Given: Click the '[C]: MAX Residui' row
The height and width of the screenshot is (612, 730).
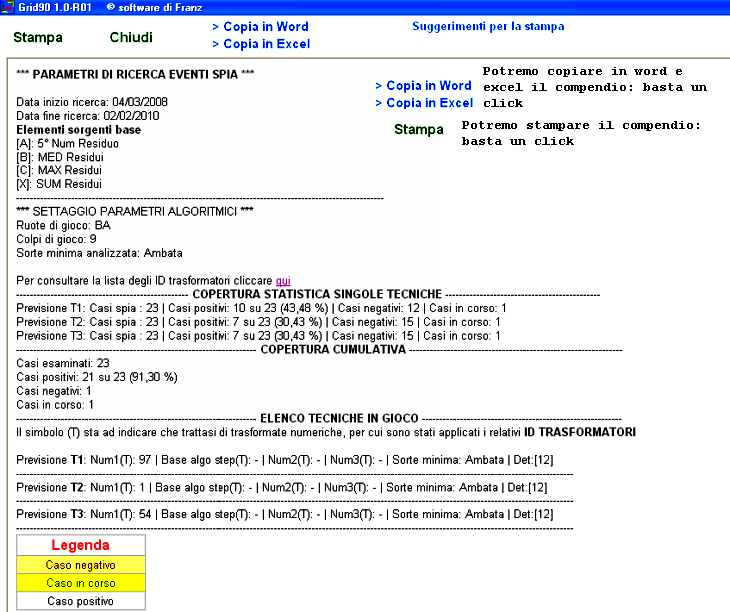Looking at the screenshot, I should [x=59, y=170].
